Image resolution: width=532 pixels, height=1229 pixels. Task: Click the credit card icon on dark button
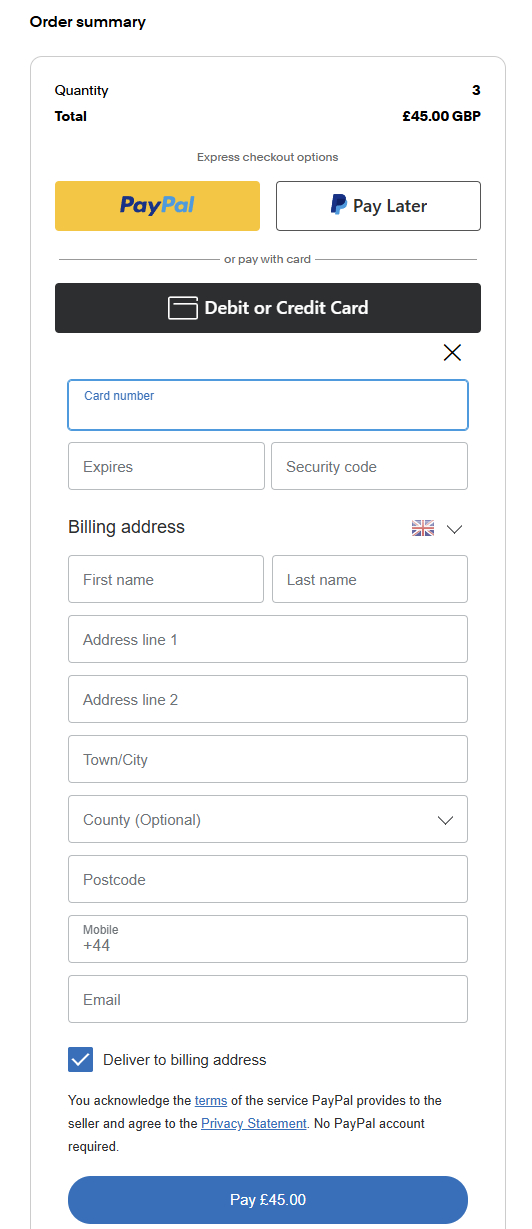tap(183, 308)
